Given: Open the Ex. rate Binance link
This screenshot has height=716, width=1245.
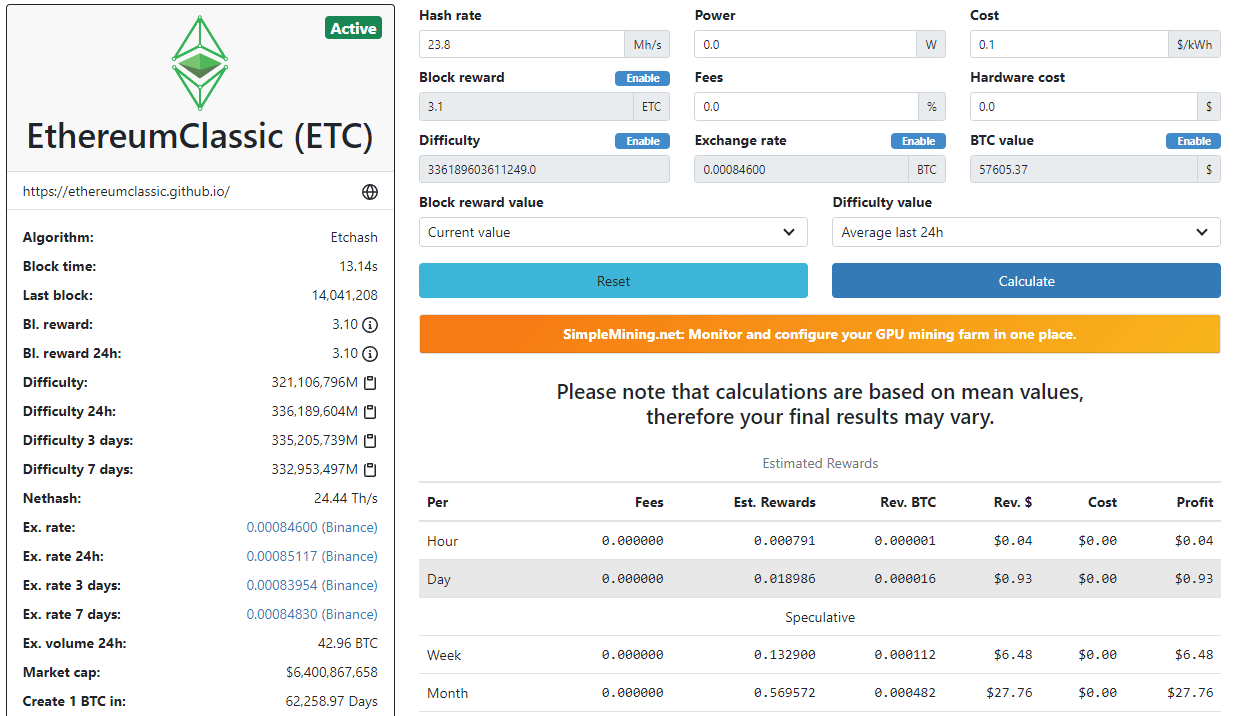Looking at the screenshot, I should [312, 528].
